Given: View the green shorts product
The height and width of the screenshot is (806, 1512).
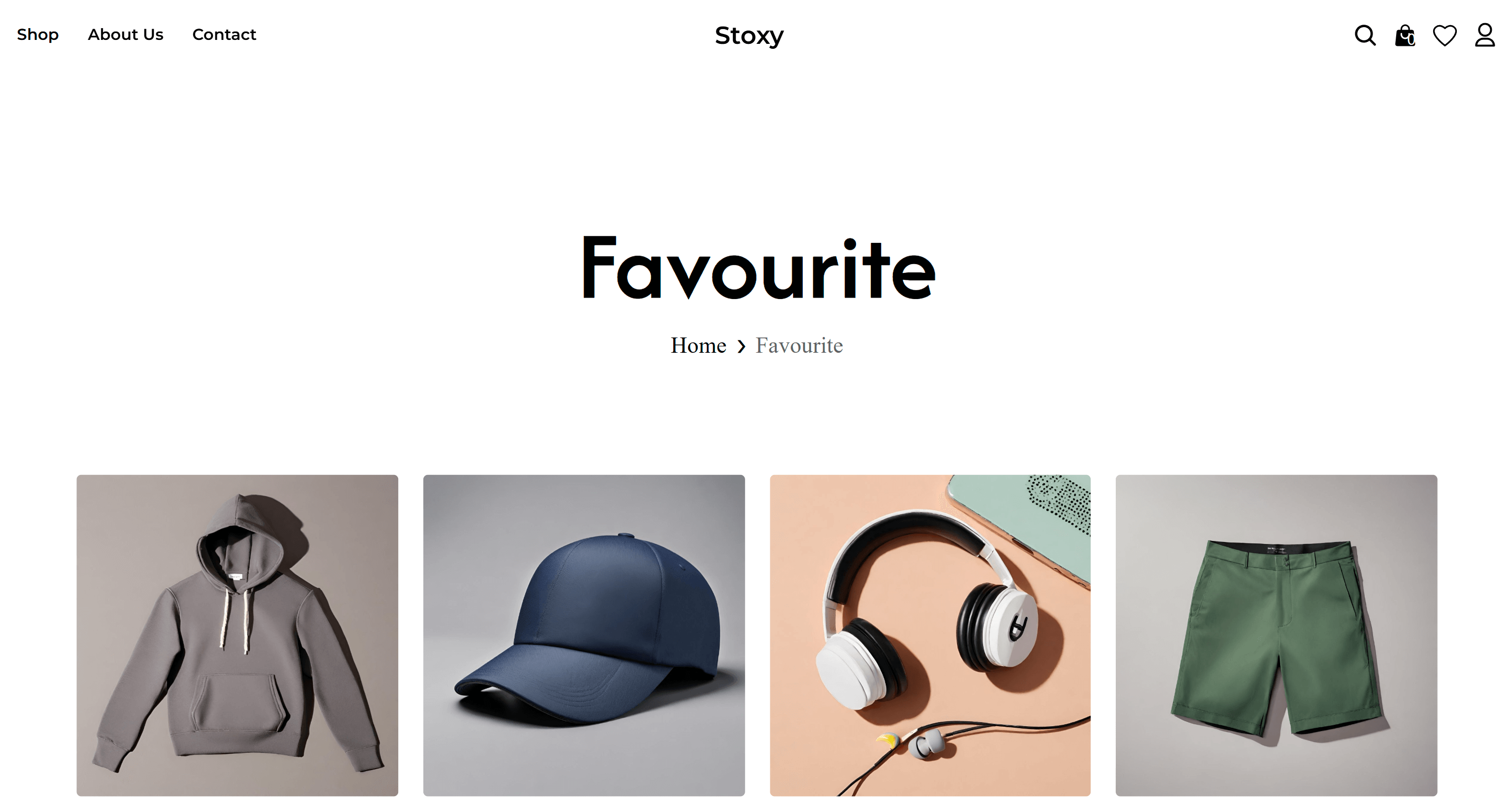Looking at the screenshot, I should (1276, 636).
